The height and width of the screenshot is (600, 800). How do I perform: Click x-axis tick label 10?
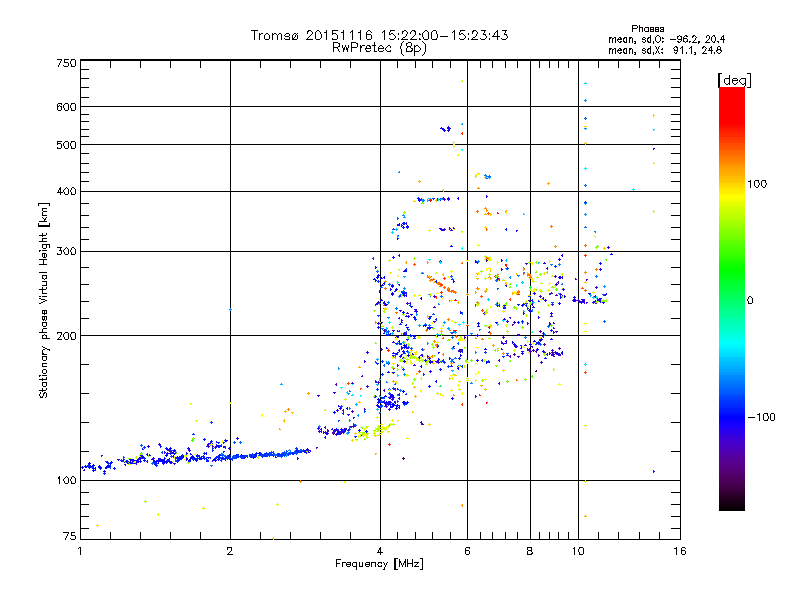click(x=578, y=551)
